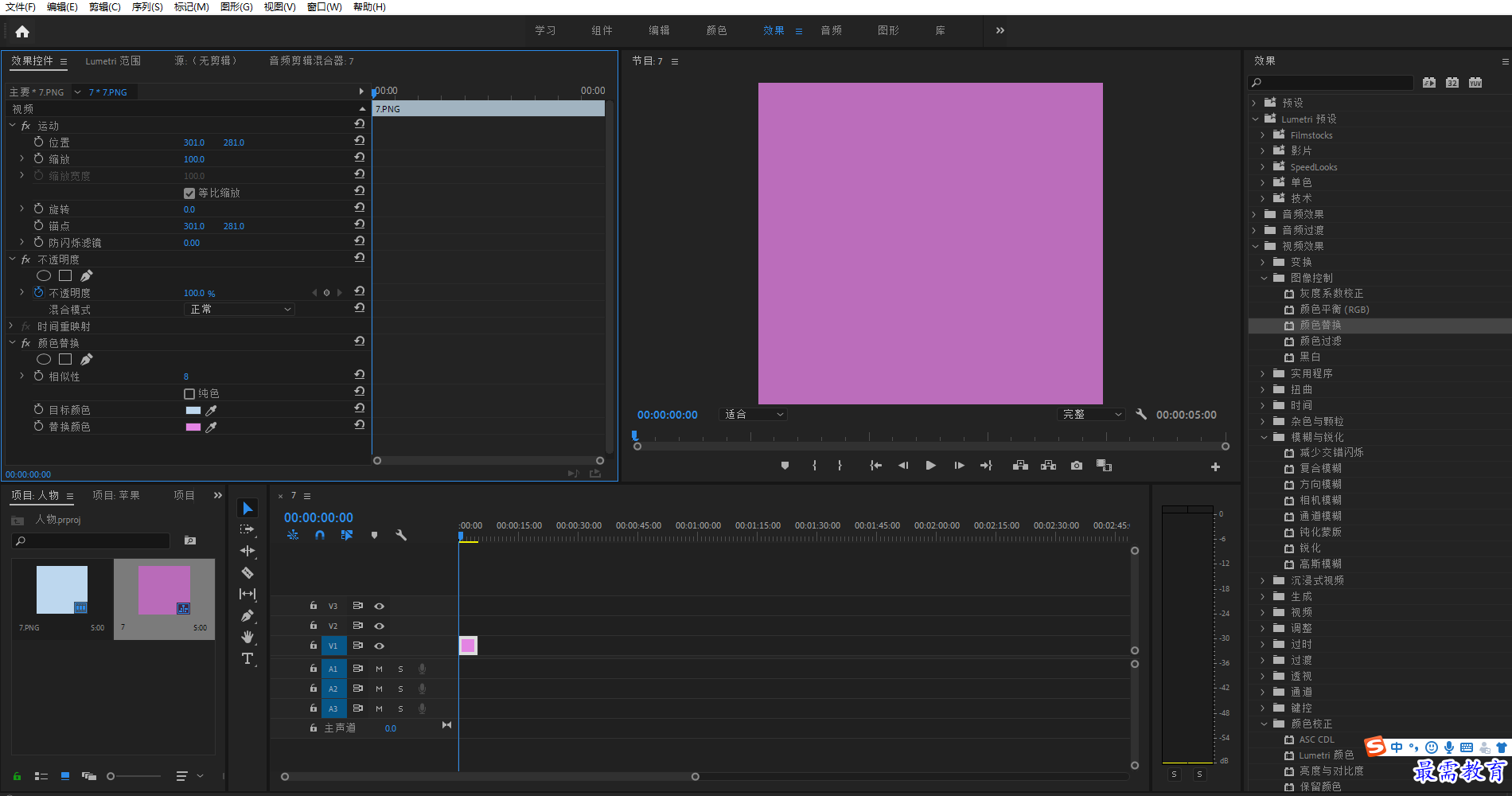This screenshot has width=1512, height=796.
Task: Click the Play button in program monitor
Action: [x=930, y=466]
